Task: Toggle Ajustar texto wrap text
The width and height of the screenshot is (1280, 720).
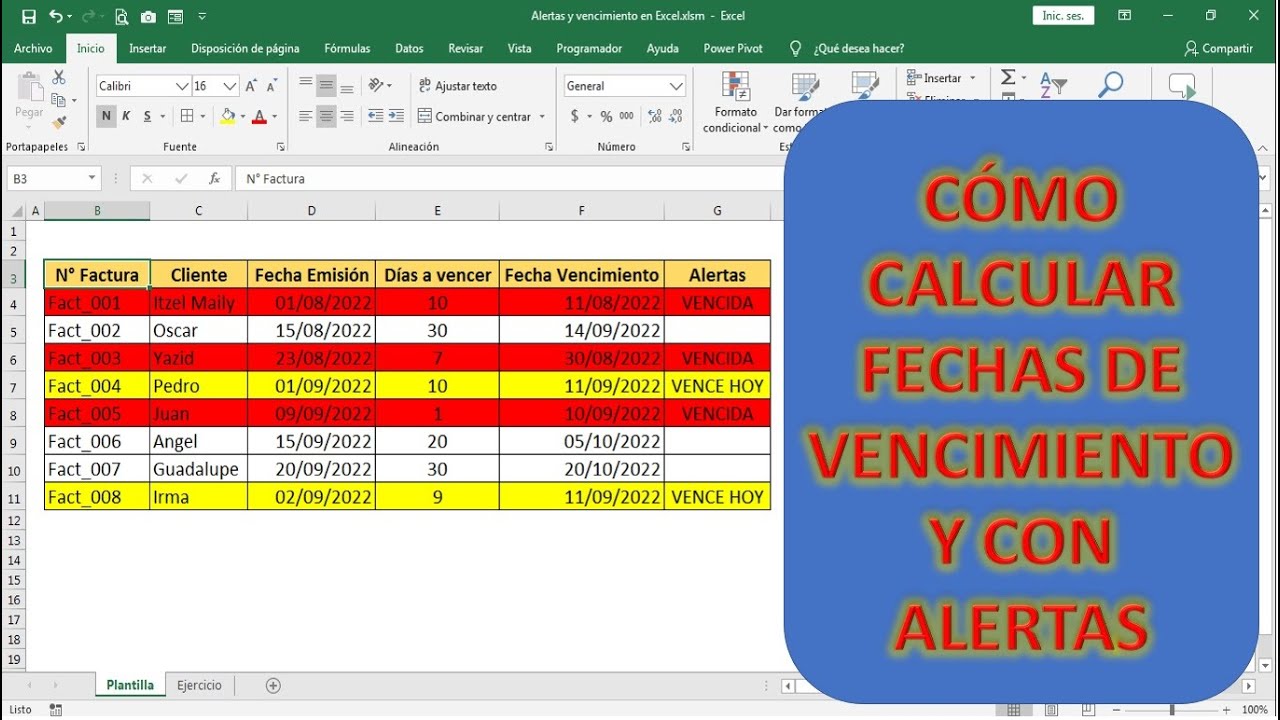Action: point(457,86)
